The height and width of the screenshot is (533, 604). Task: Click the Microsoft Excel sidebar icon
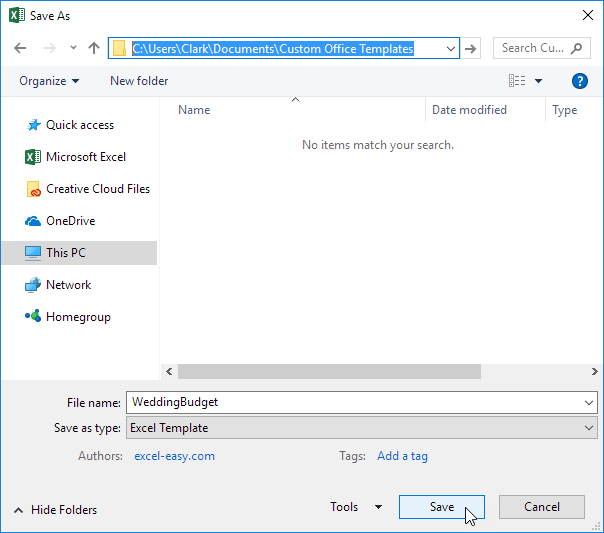click(x=33, y=157)
